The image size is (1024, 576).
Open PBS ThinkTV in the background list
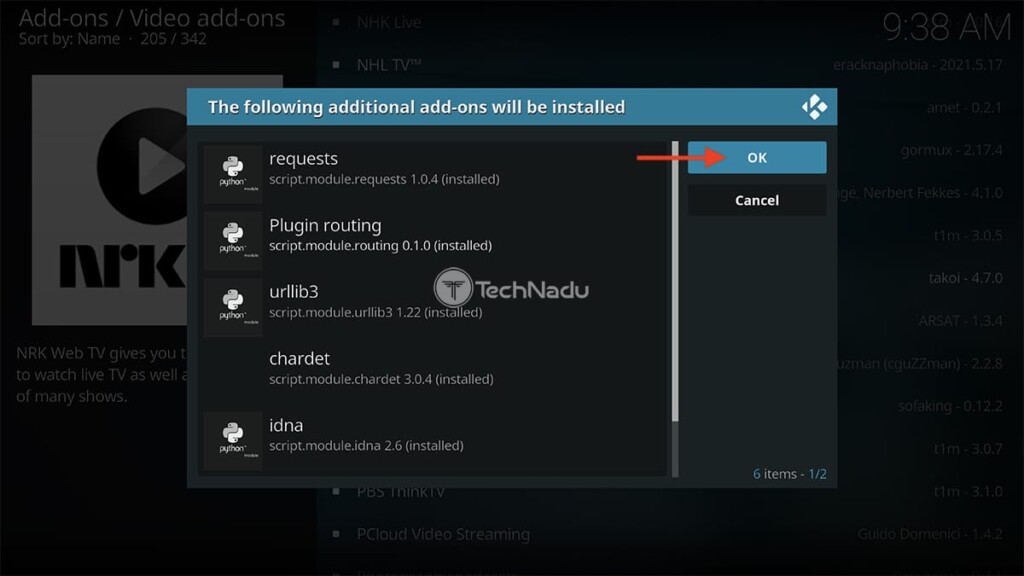[x=400, y=492]
